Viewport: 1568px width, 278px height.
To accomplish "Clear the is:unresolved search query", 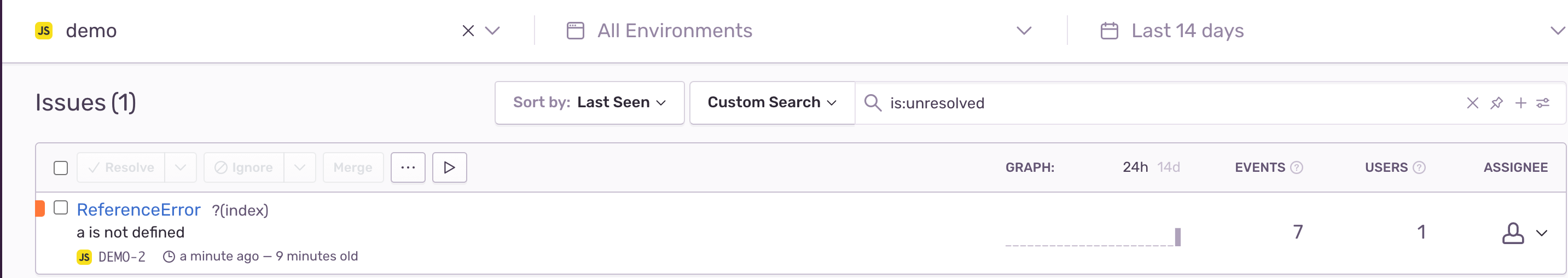I will click(x=1472, y=103).
